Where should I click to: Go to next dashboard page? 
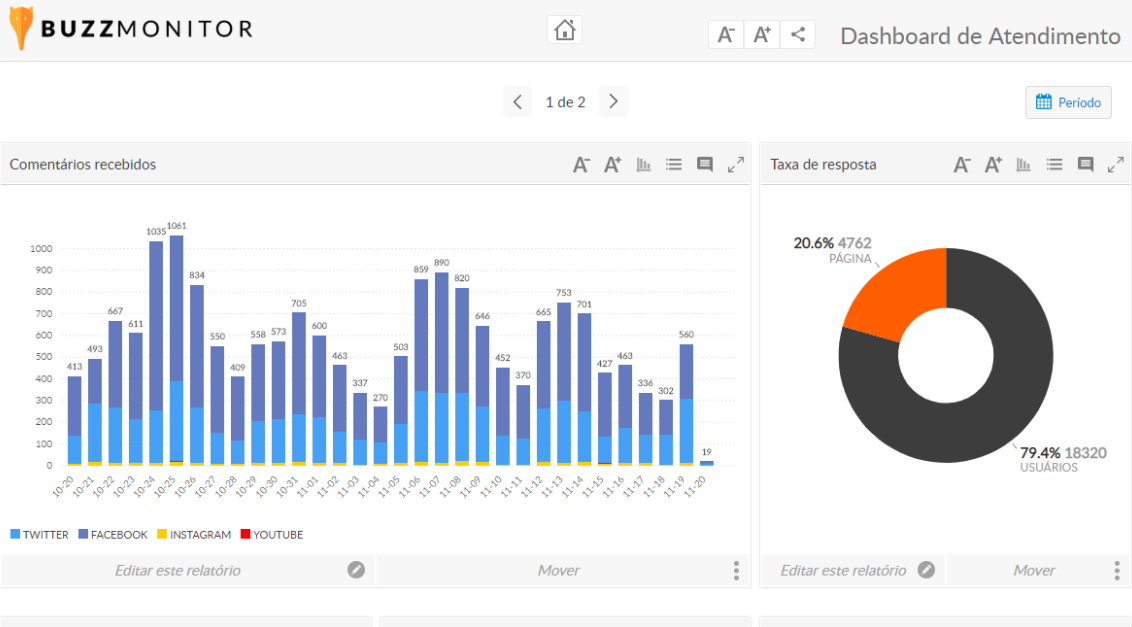[613, 102]
